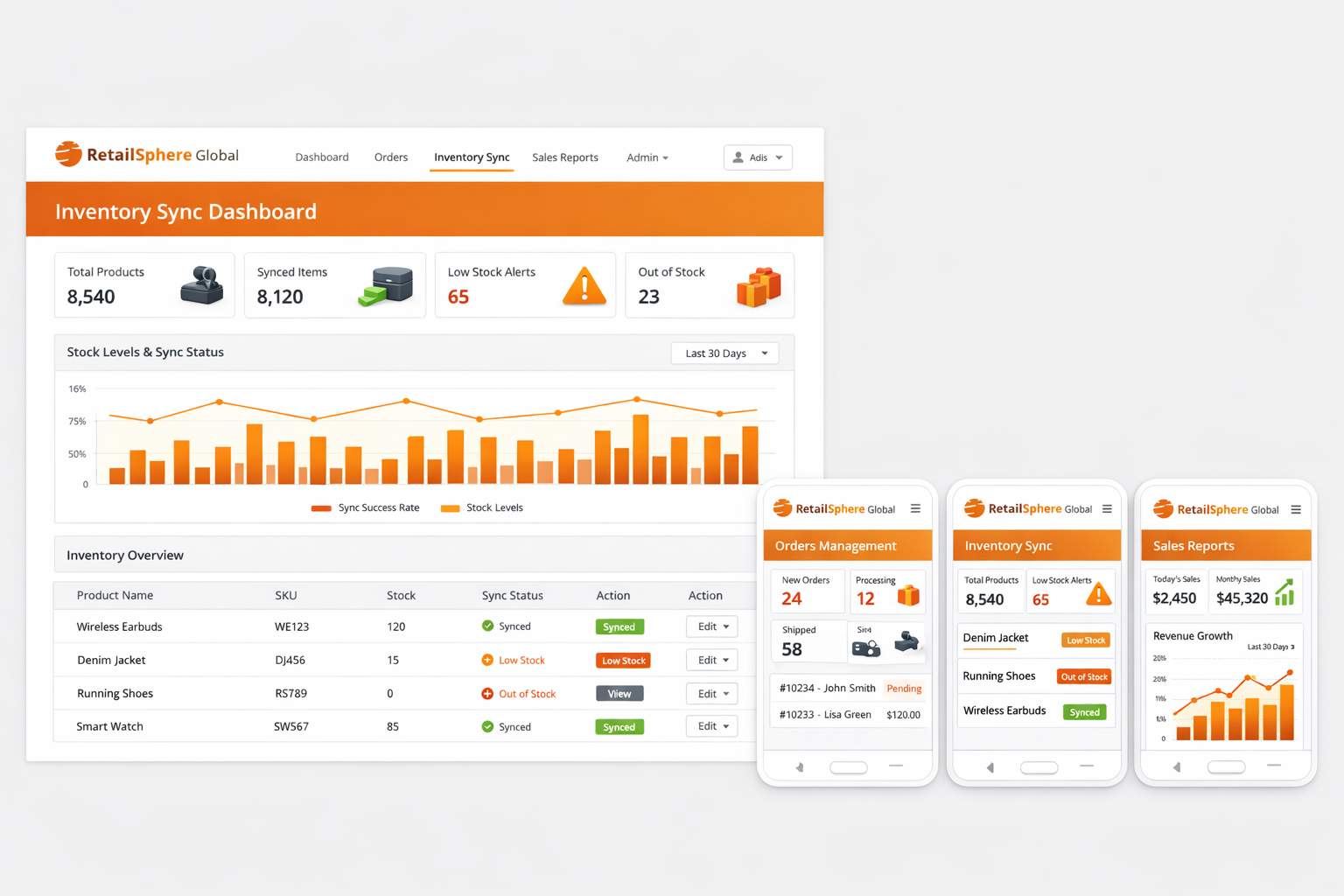Viewport: 1344px width, 896px height.
Task: Click the RetailSphere Global logo in desktop header
Action: click(x=147, y=155)
